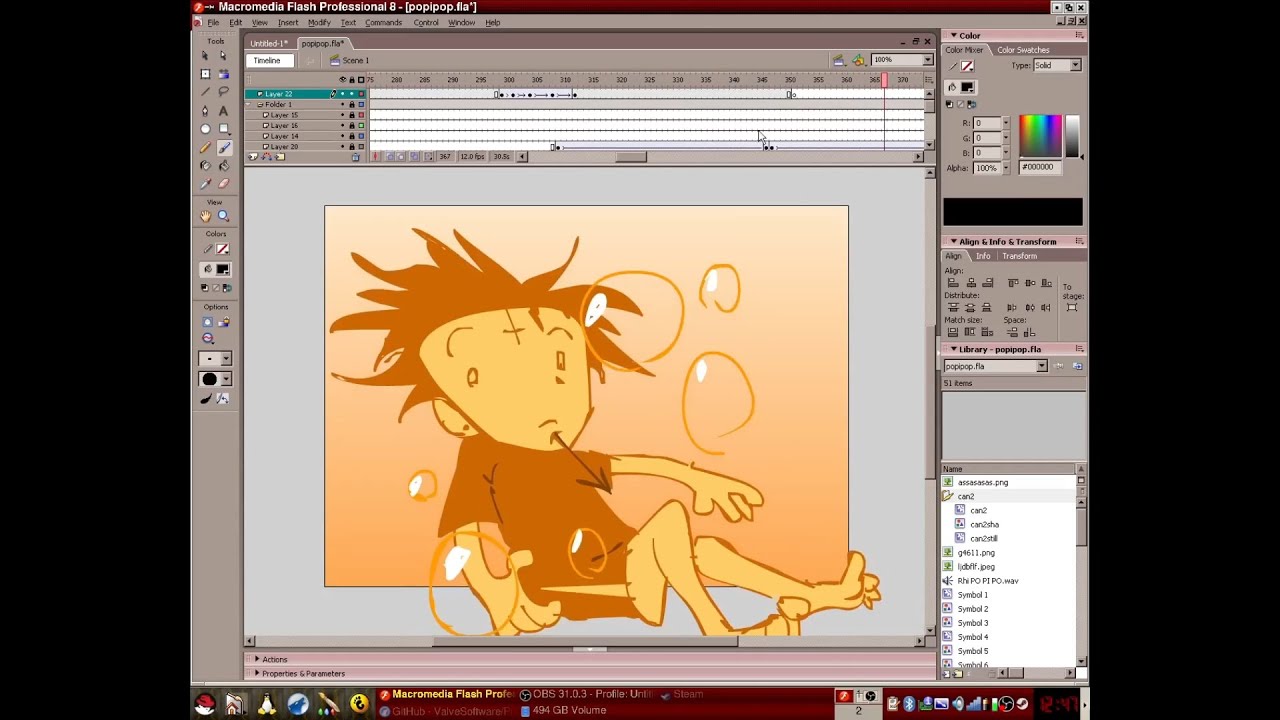Open the Commands menu

(383, 22)
